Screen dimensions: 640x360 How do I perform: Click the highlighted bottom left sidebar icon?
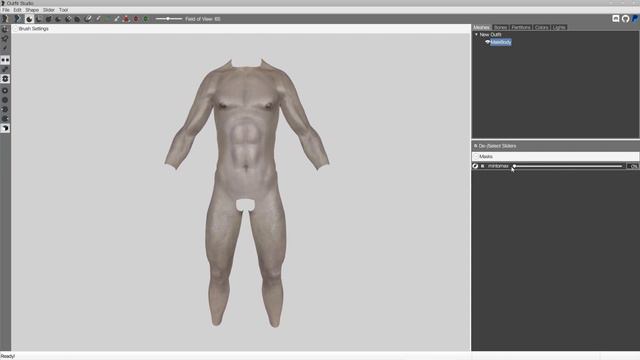point(5,128)
